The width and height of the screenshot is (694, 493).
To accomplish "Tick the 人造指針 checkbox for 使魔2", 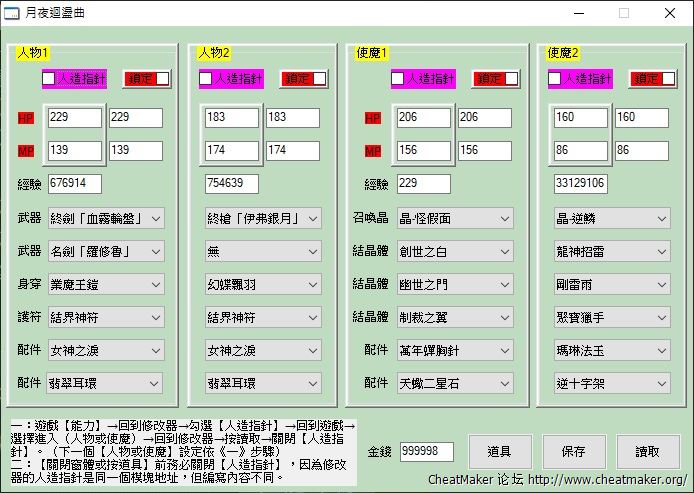I will [x=555, y=78].
